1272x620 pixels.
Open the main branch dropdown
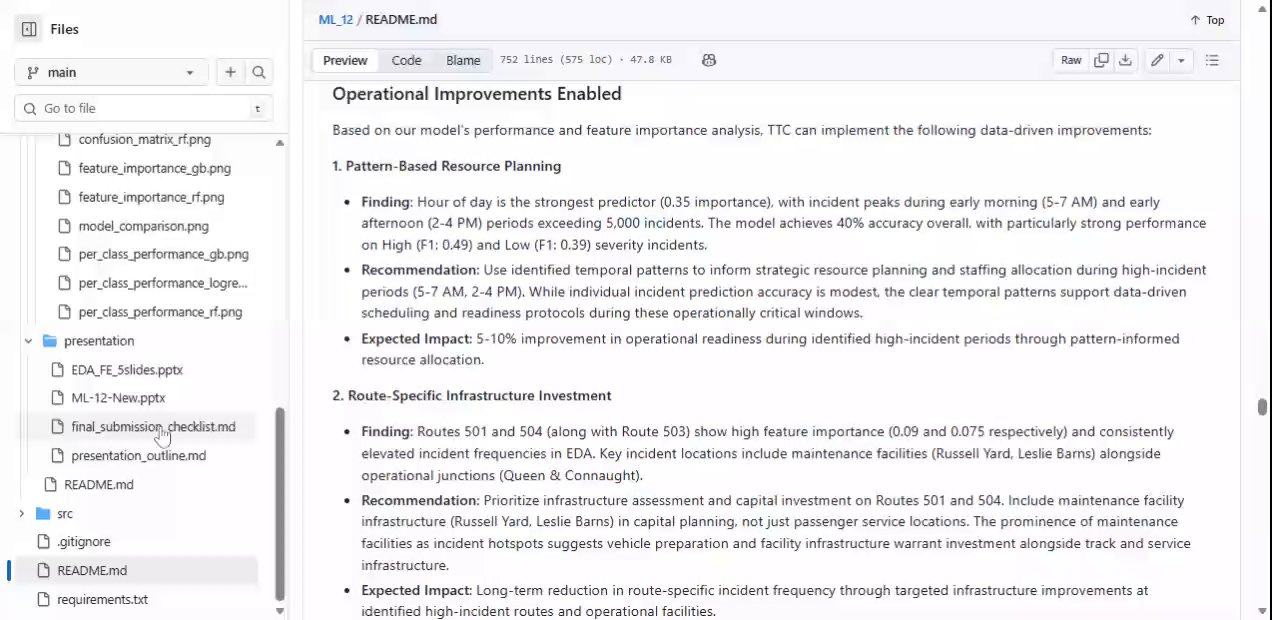[x=111, y=72]
